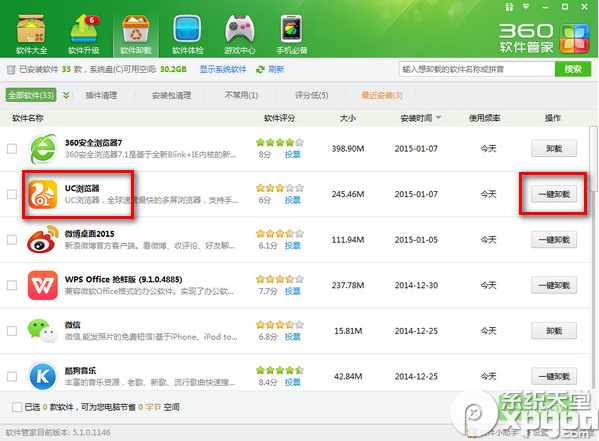This screenshot has height=441, width=599.
Task: Switch to 评分低(5) tab
Action: 312,95
